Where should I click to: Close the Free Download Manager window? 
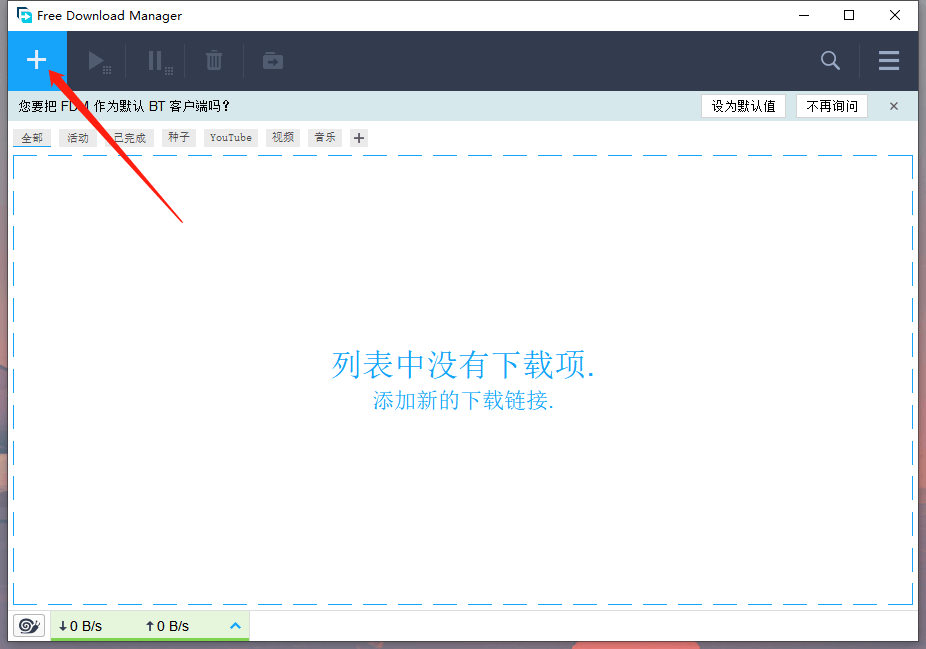pos(895,15)
